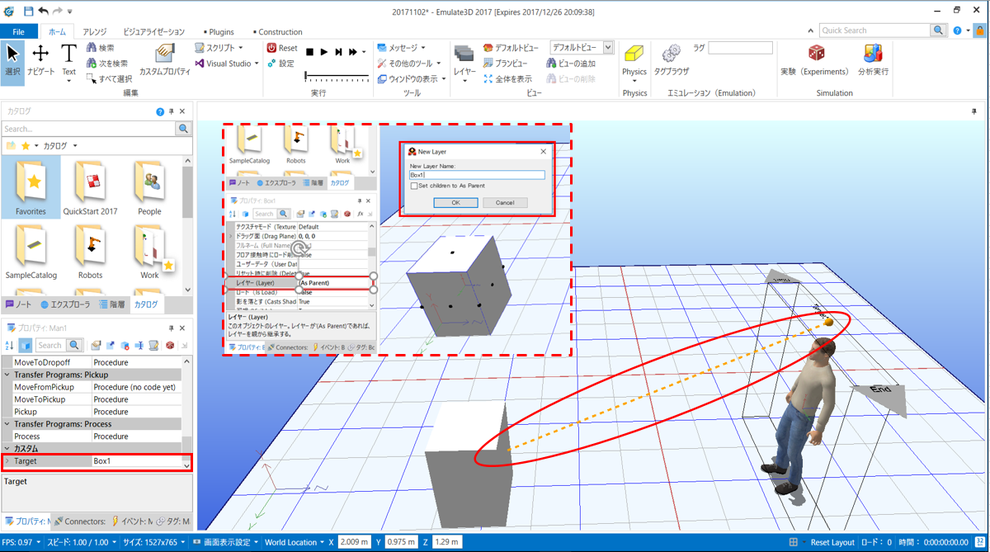Choose the ナビゲート navigate tool

click(x=40, y=61)
